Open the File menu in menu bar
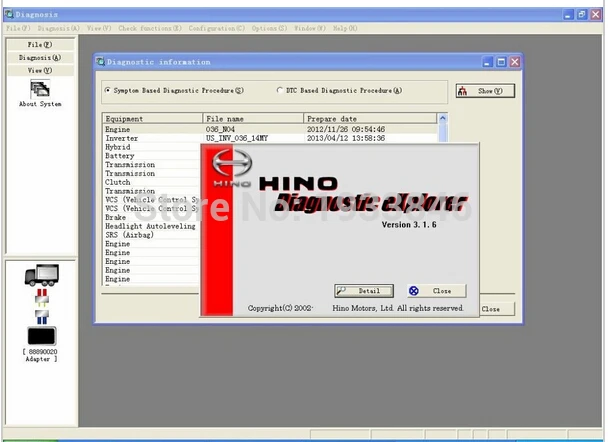Viewport: 608px width, 442px height. (x=18, y=28)
